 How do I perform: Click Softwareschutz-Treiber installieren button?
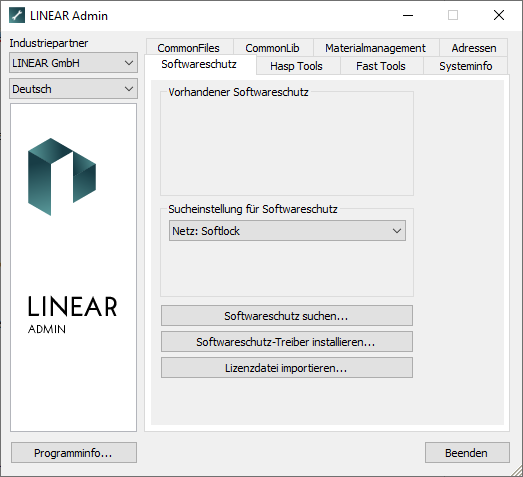(287, 342)
